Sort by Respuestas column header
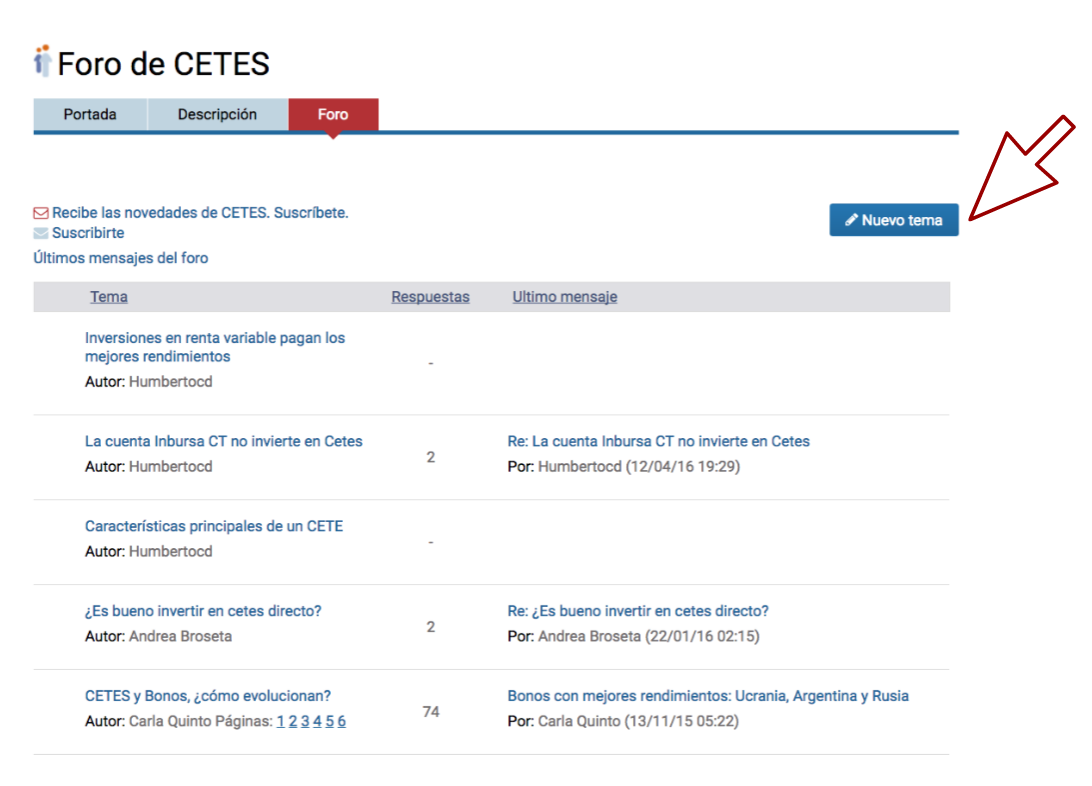 pyautogui.click(x=430, y=297)
